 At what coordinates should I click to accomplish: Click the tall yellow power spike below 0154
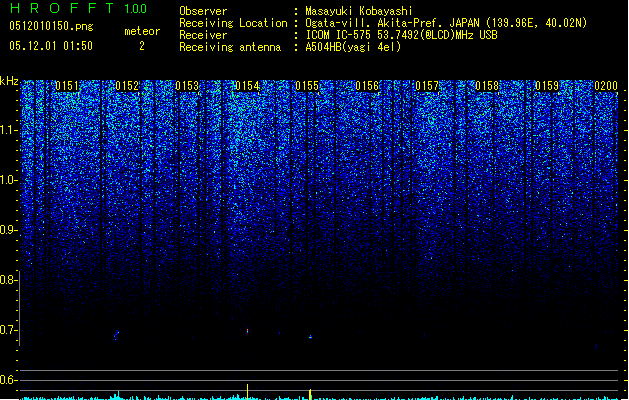[x=248, y=392]
